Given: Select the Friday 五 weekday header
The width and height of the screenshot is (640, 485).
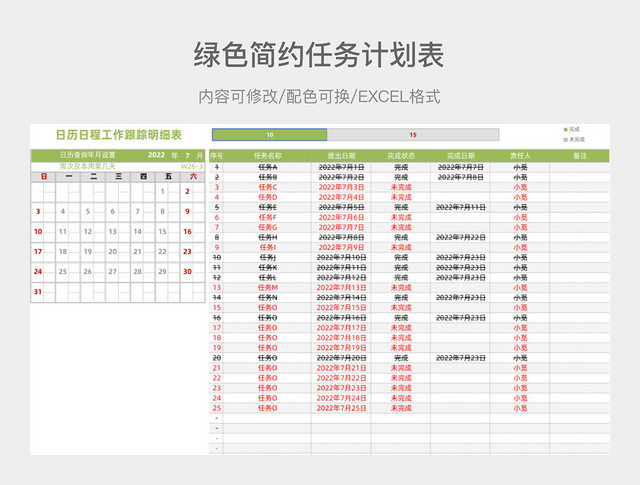Looking at the screenshot, I should click(168, 177).
